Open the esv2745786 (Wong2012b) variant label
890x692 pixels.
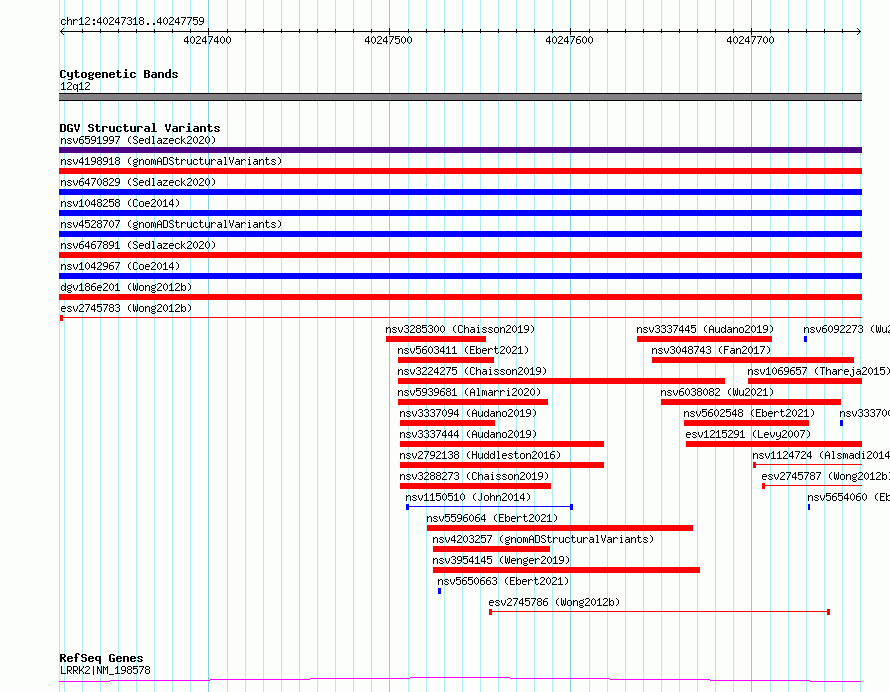coord(554,602)
